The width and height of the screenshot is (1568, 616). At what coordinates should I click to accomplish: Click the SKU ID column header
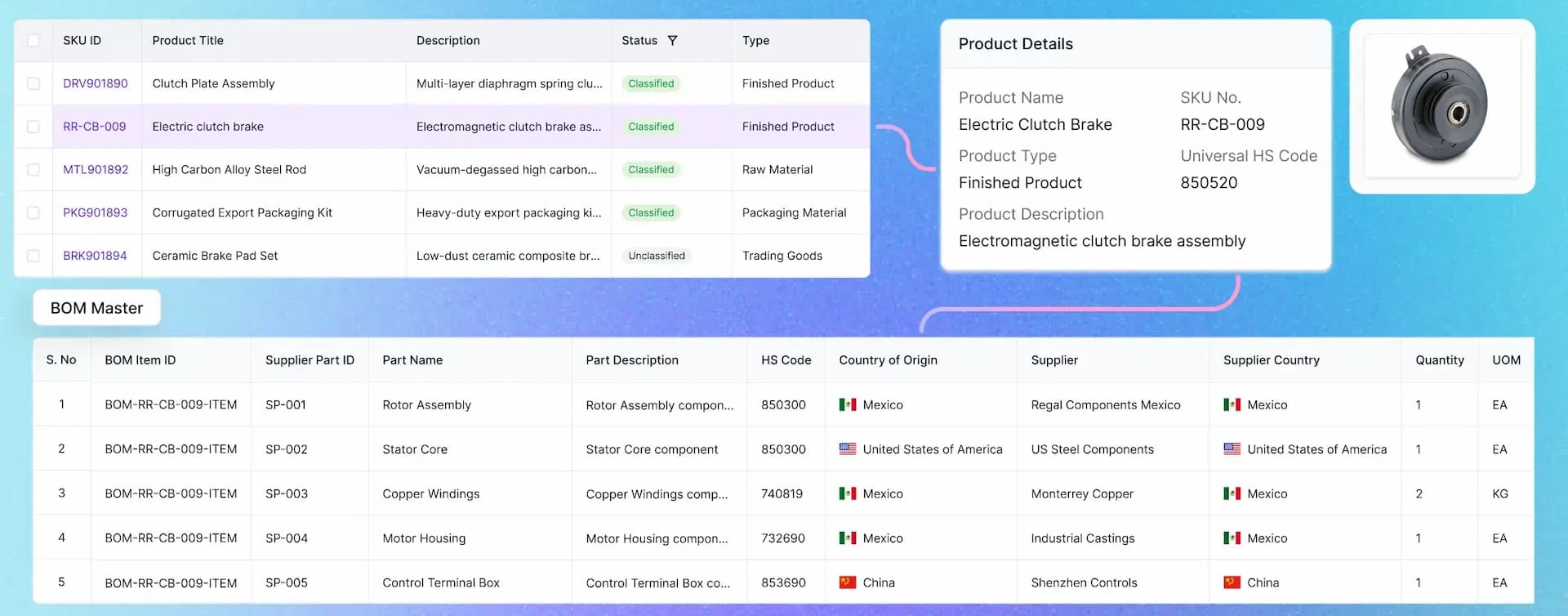[82, 40]
